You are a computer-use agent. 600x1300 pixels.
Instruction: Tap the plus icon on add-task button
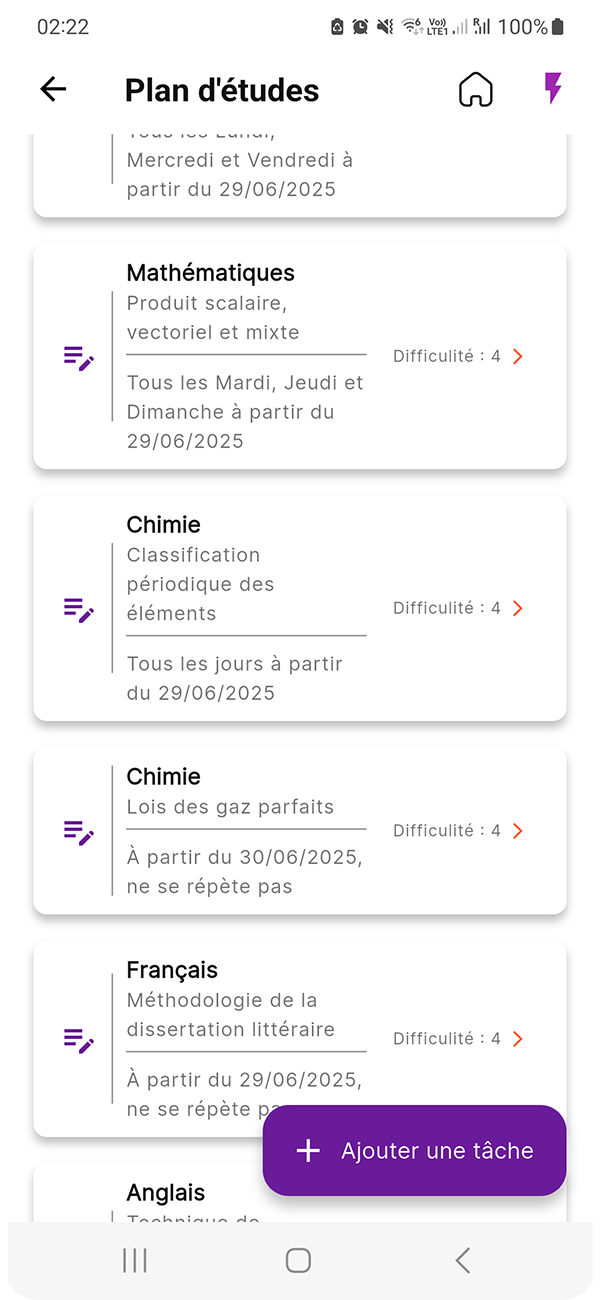308,1151
